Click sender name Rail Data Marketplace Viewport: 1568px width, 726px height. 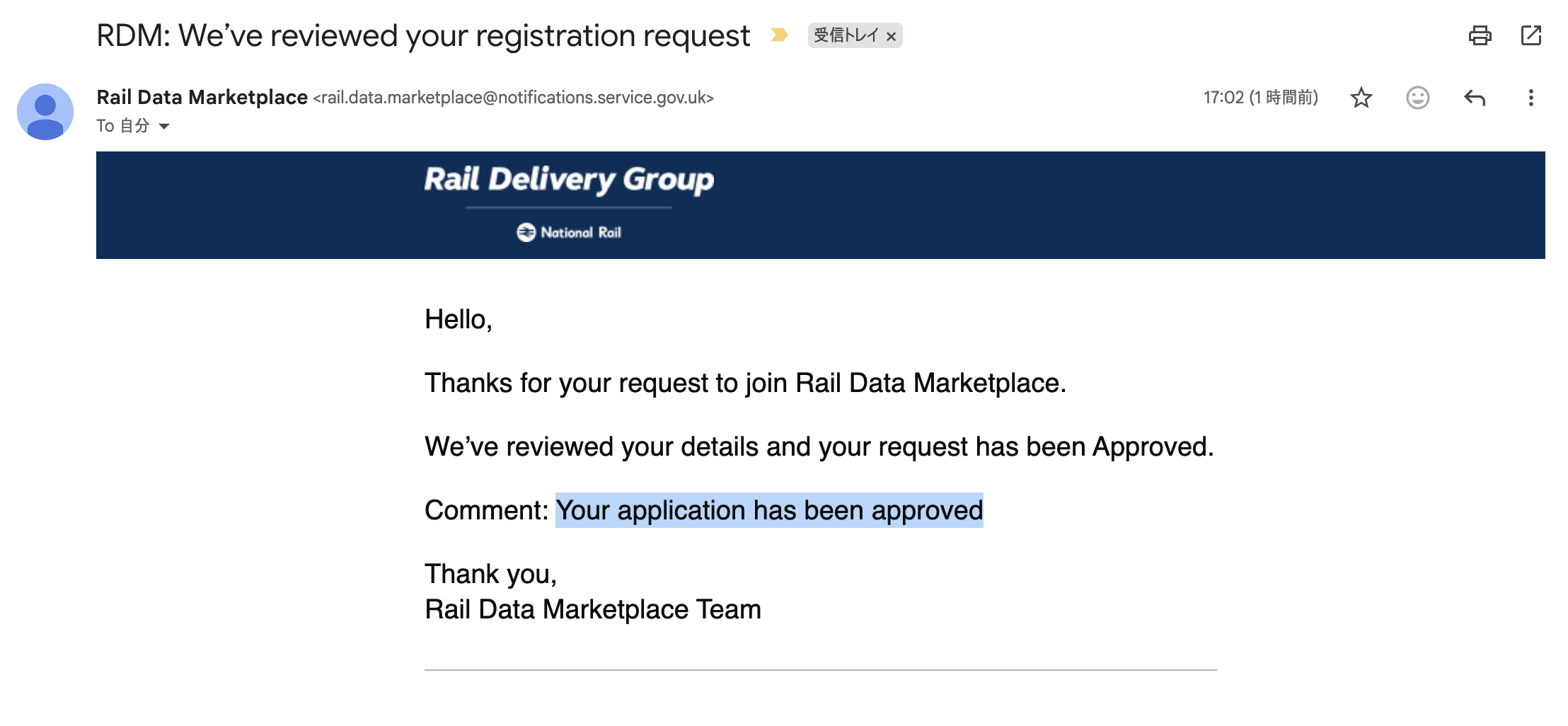pyautogui.click(x=202, y=97)
